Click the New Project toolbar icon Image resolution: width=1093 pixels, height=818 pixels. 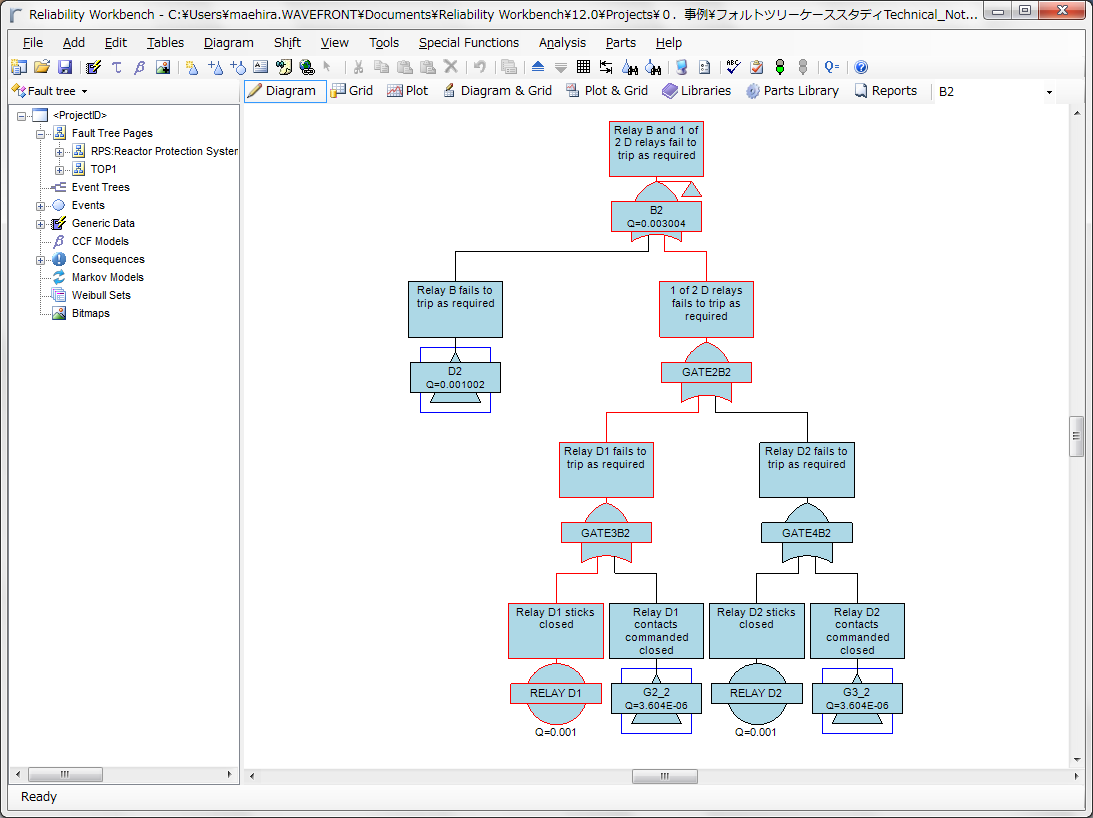(x=19, y=67)
